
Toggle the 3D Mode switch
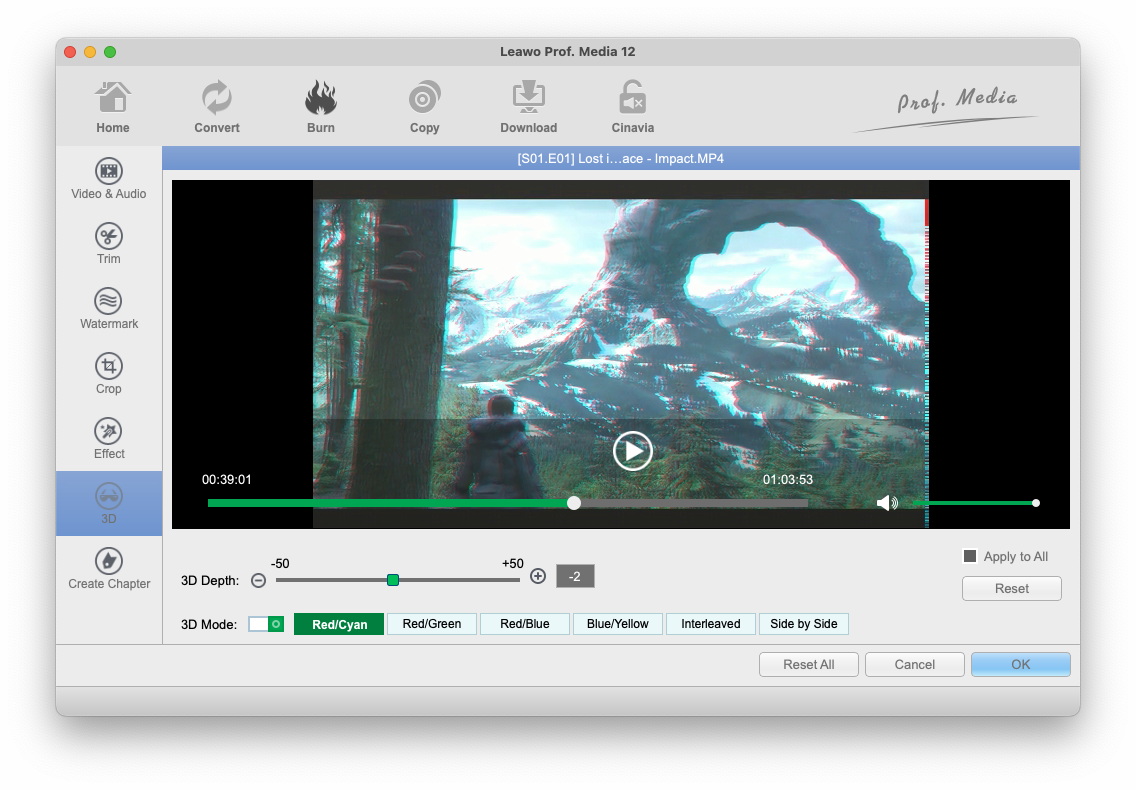pyautogui.click(x=266, y=624)
